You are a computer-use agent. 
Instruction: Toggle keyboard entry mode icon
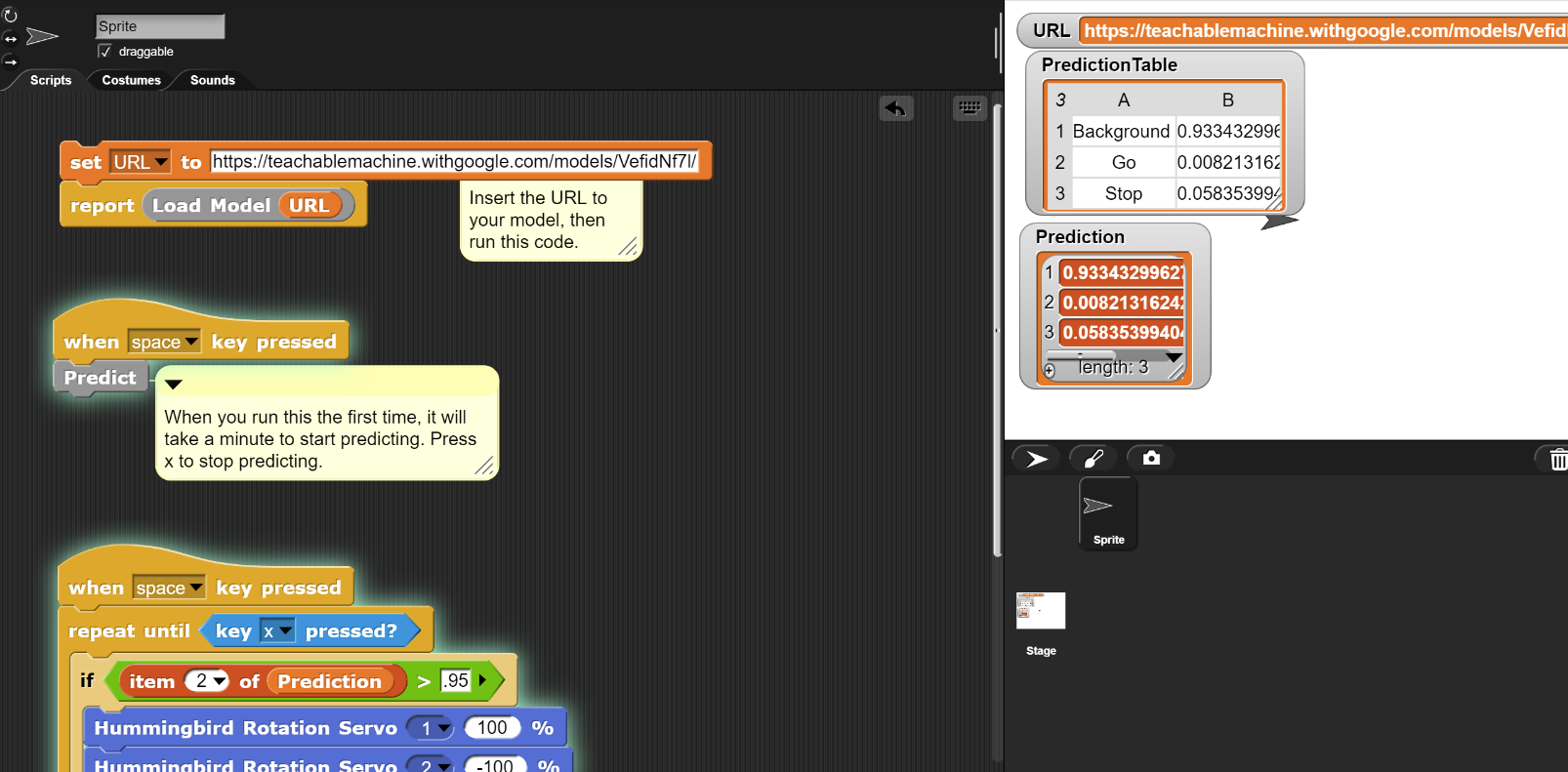(x=970, y=108)
